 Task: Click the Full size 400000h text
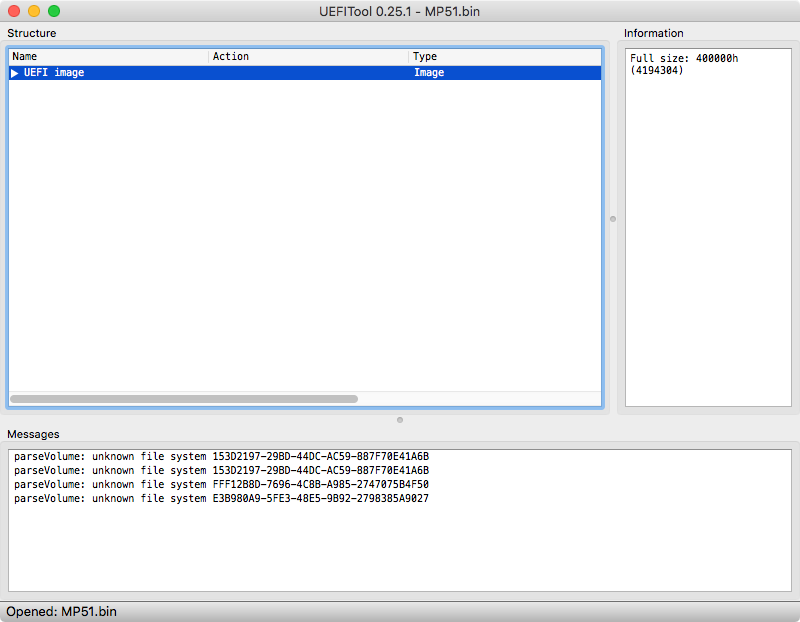point(684,64)
